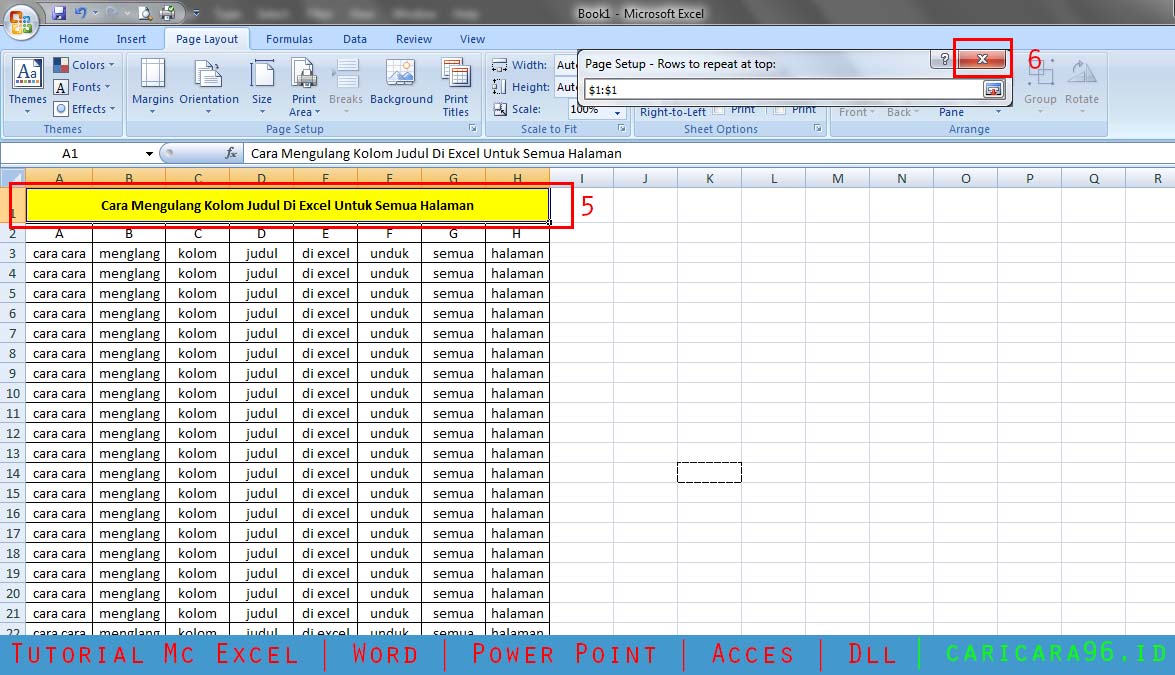This screenshot has height=675, width=1175.
Task: Click cell 'G' in row 2
Action: pyautogui.click(x=453, y=234)
